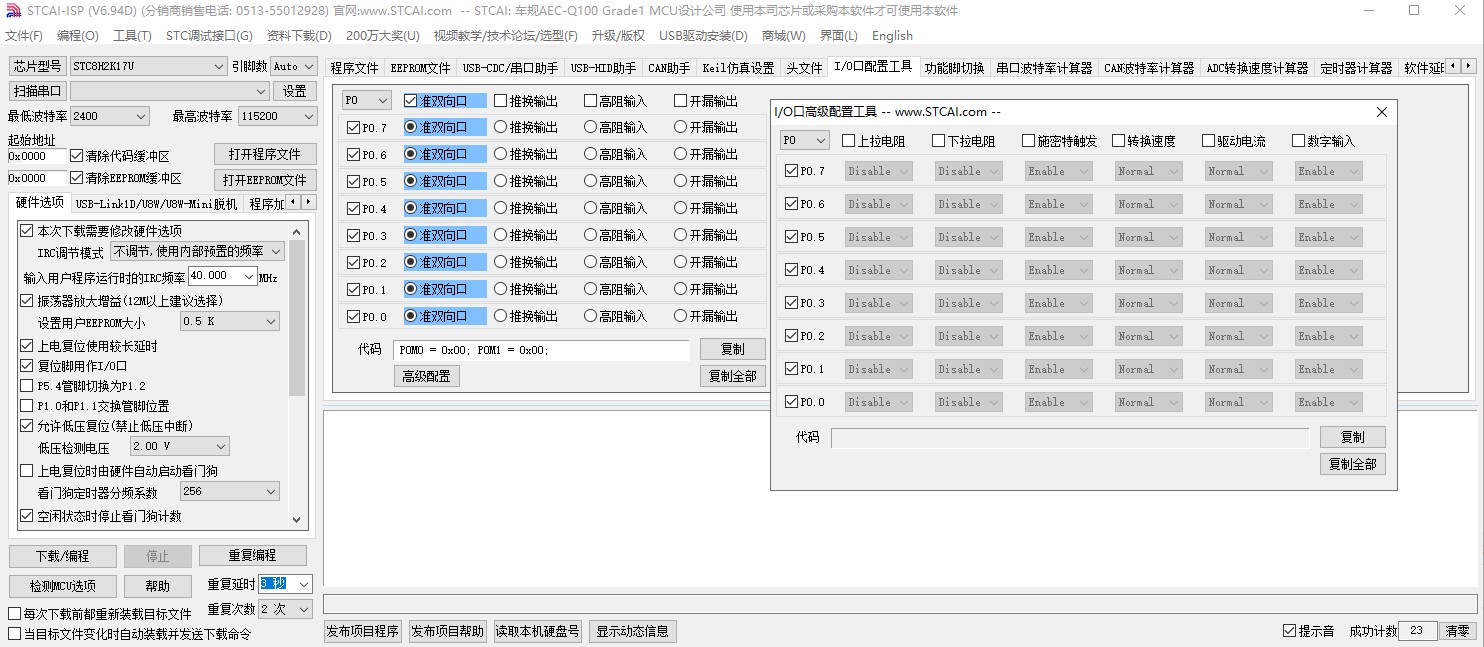Open the 资料下载(D) menu

pos(299,36)
